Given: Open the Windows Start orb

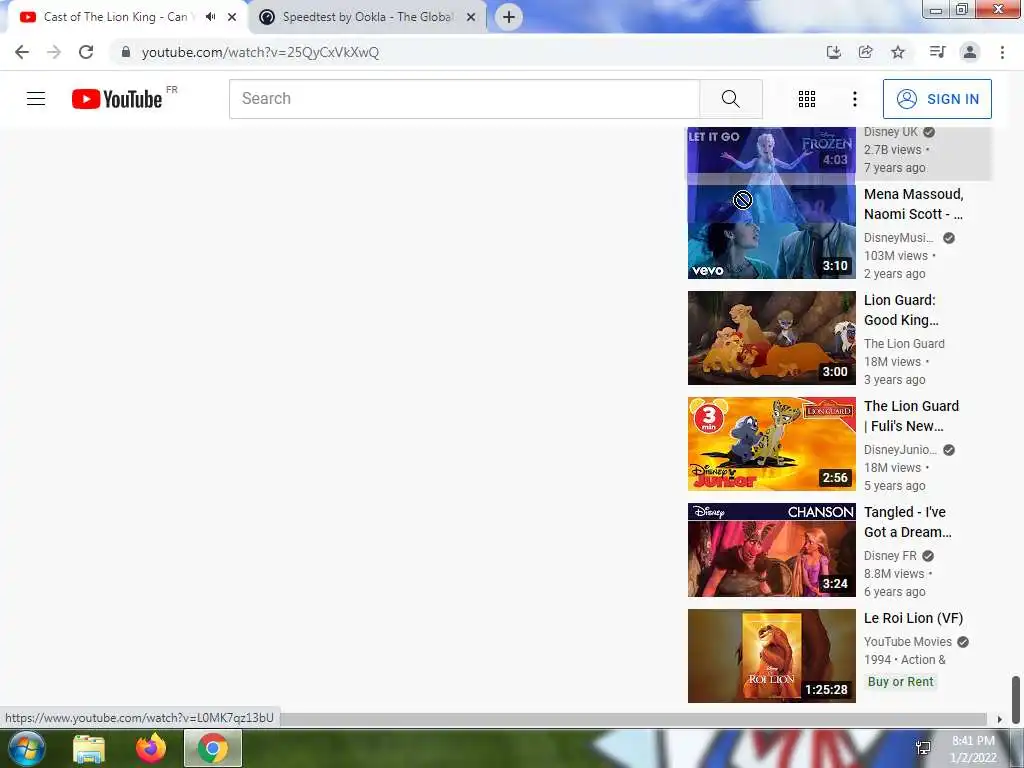Looking at the screenshot, I should tap(27, 748).
